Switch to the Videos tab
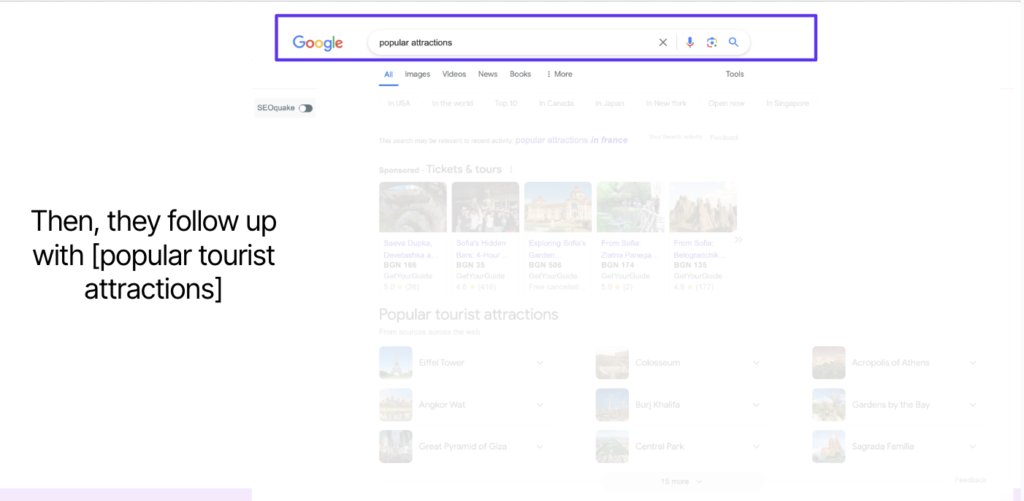 (x=454, y=74)
